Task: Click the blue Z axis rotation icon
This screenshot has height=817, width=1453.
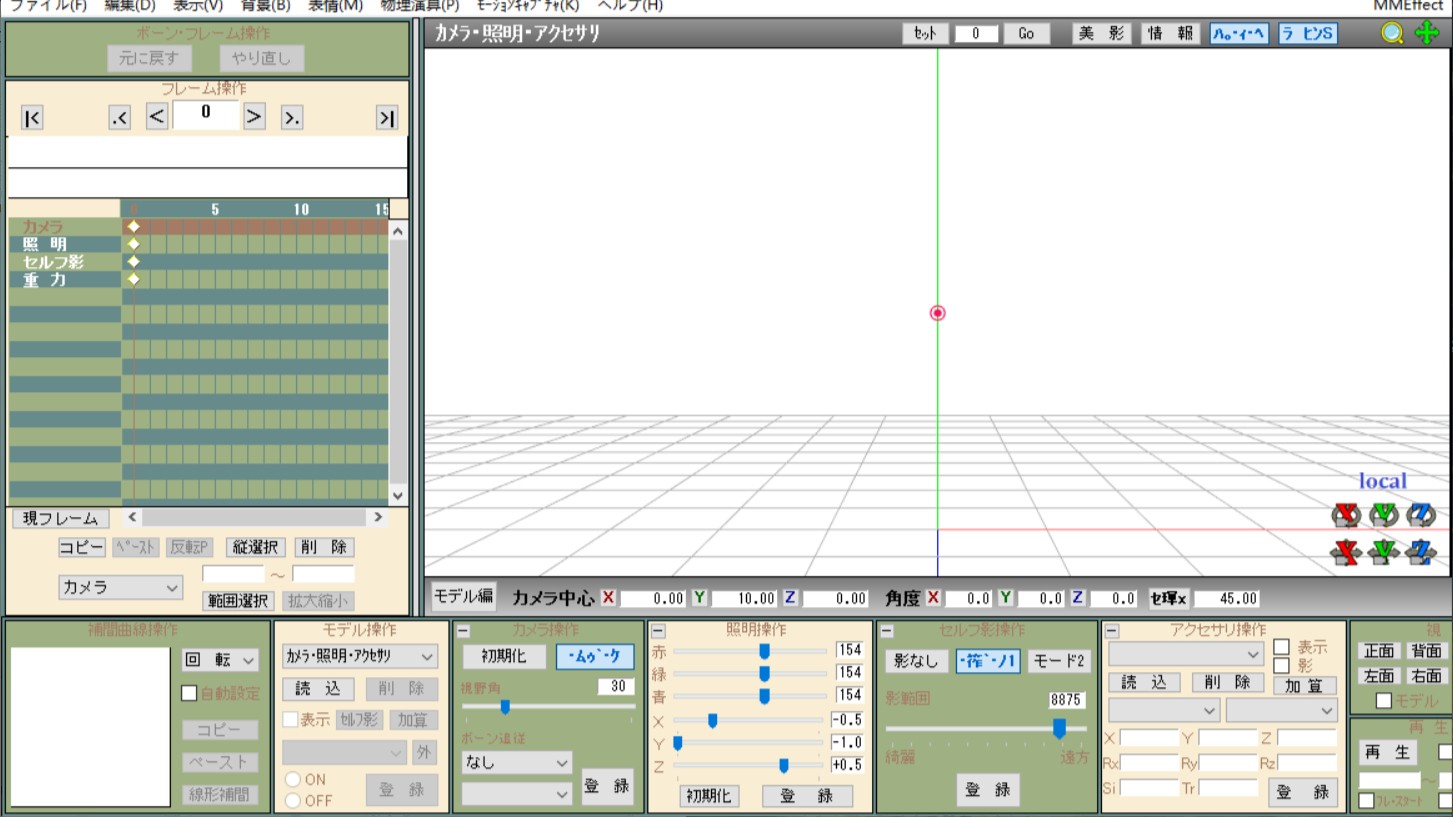Action: [x=1420, y=515]
